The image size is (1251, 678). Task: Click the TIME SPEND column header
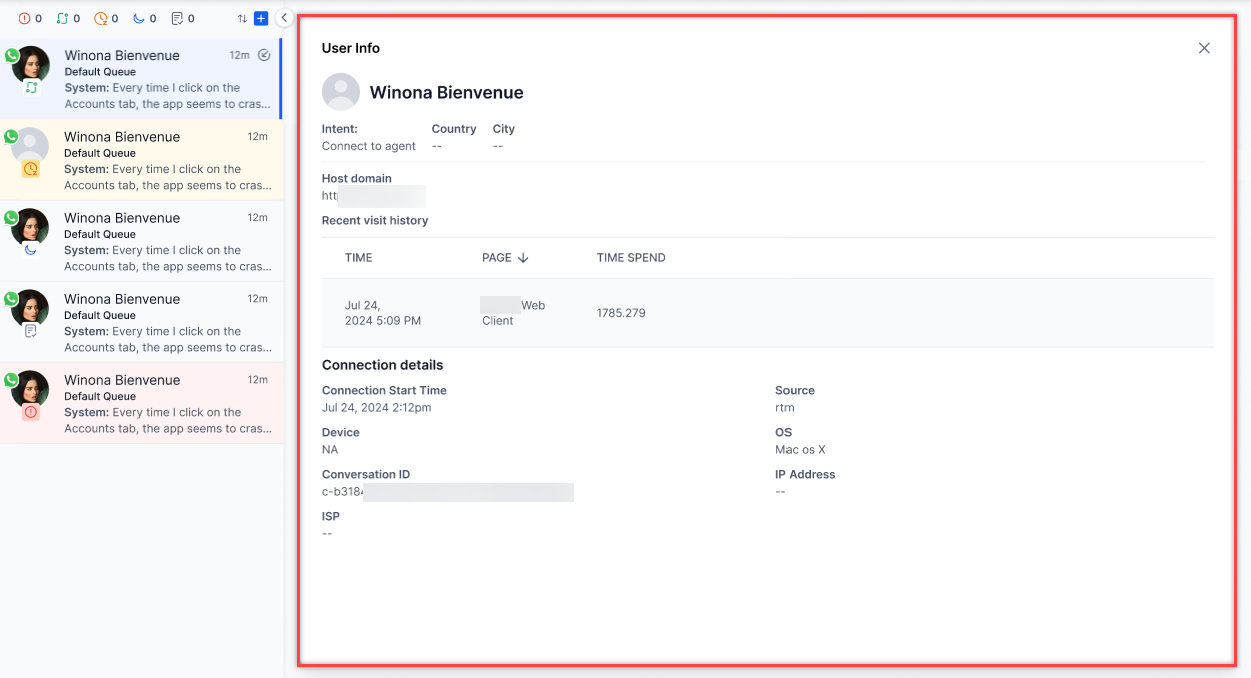(631, 258)
